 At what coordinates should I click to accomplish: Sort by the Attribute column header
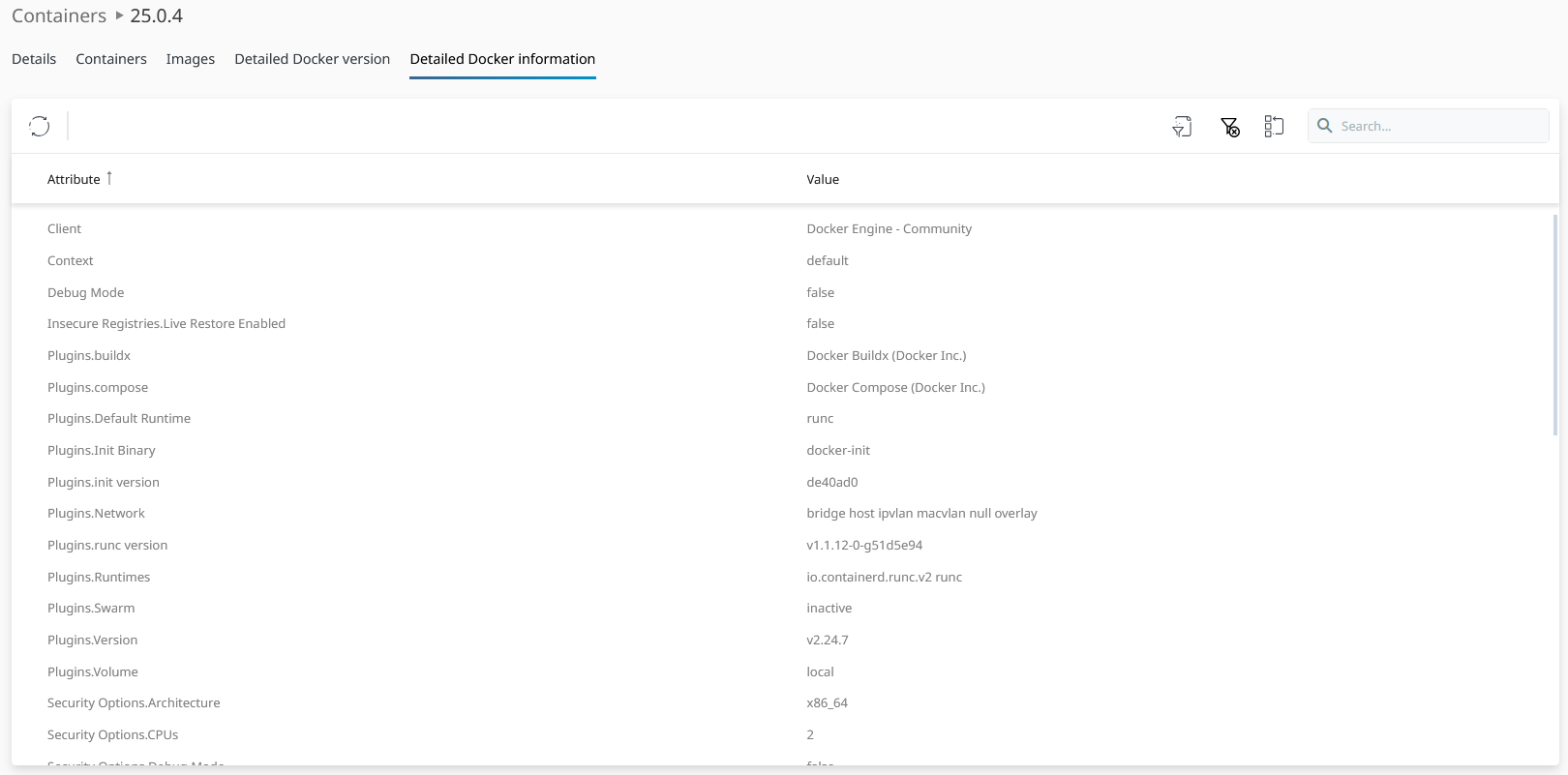(74, 179)
